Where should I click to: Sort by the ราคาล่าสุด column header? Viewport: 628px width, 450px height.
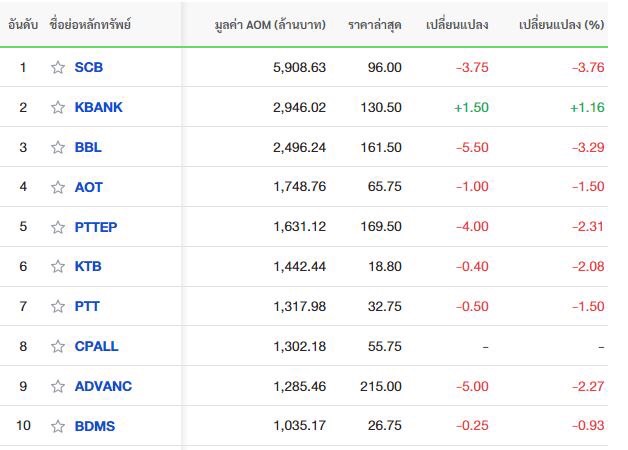pos(374,25)
